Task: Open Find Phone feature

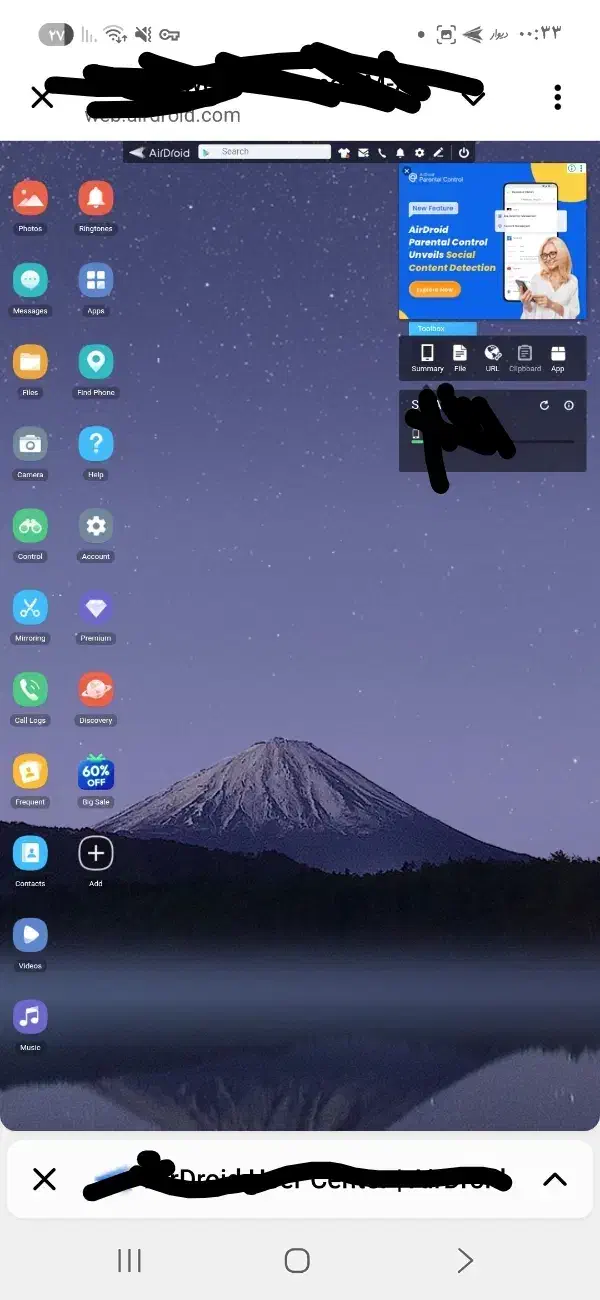Action: (96, 362)
